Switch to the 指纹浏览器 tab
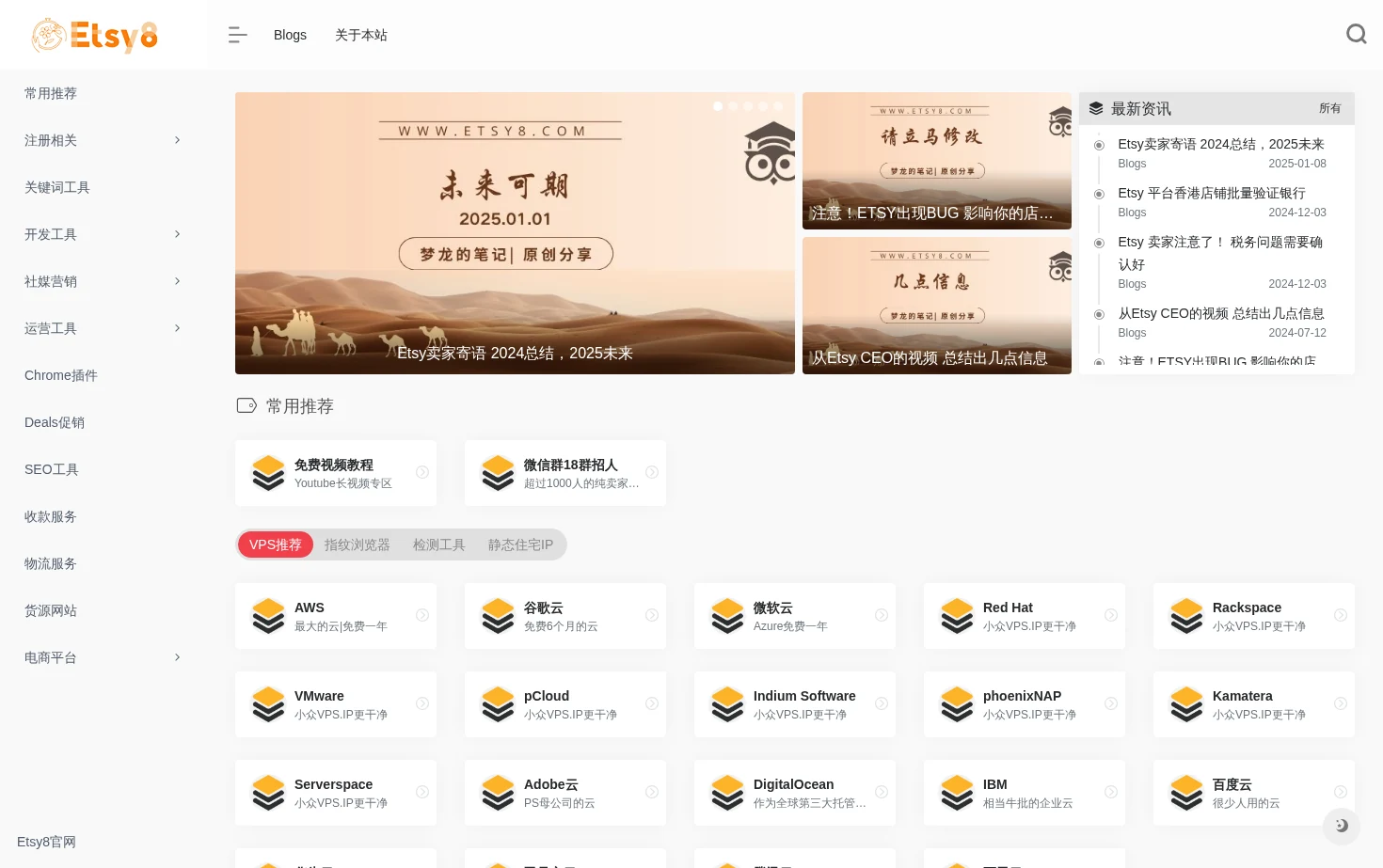The image size is (1383, 868). coord(358,544)
